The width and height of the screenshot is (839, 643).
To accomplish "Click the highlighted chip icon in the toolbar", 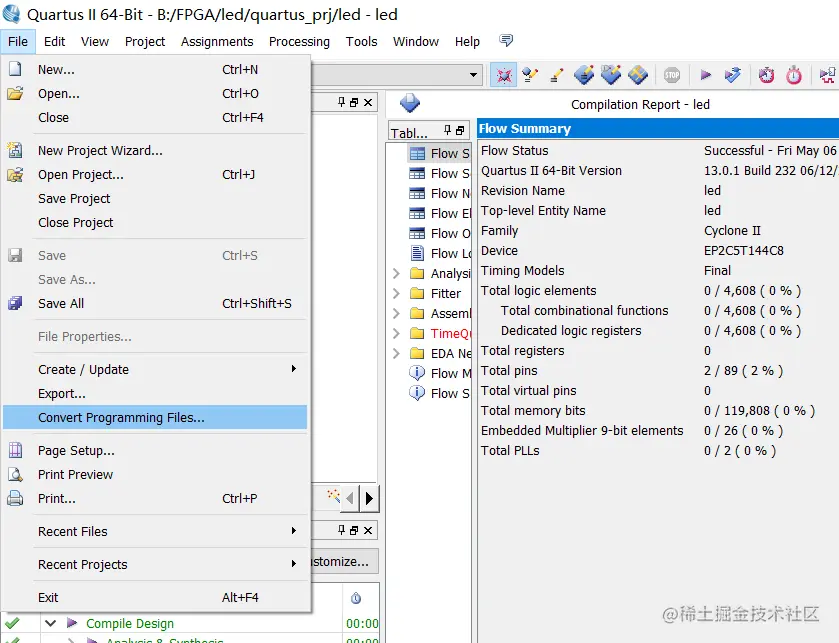I will point(504,75).
